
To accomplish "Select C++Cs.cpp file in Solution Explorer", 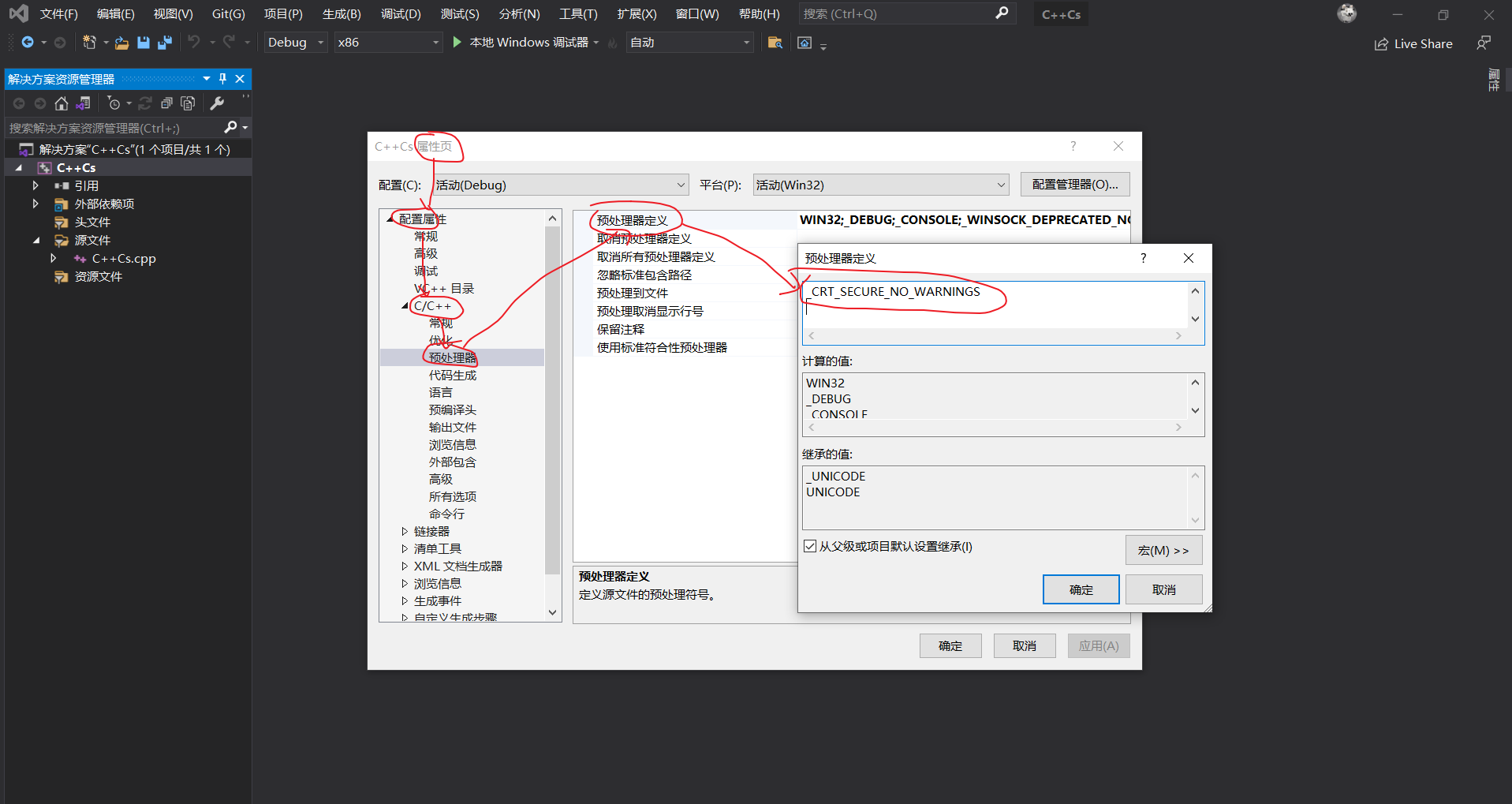I will 124,259.
